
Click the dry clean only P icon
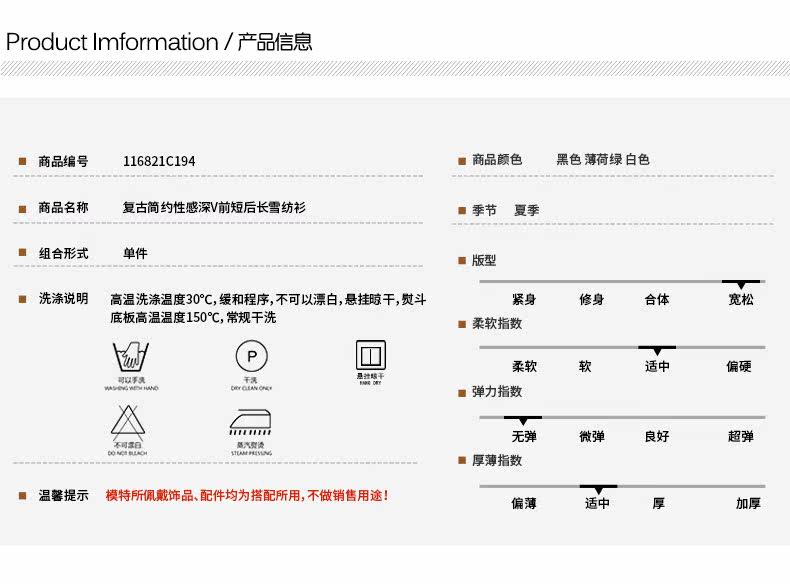tap(251, 356)
